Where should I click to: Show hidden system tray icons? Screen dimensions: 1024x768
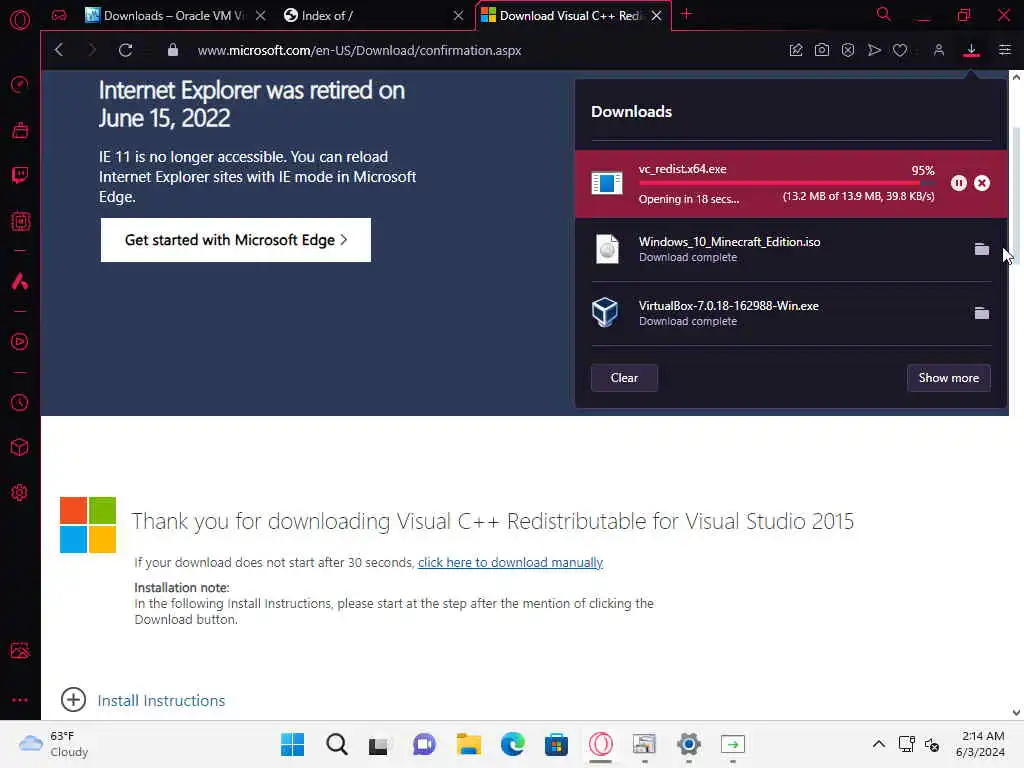[x=878, y=744]
